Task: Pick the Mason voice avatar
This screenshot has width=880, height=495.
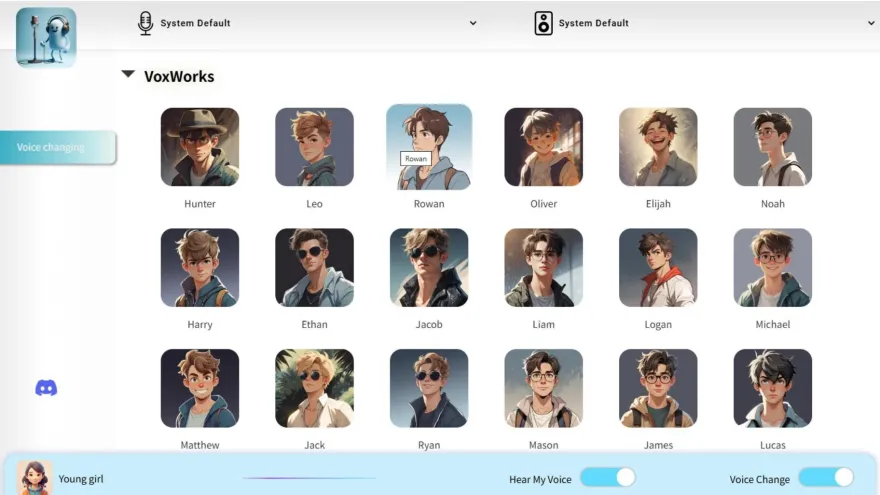Action: (543, 388)
